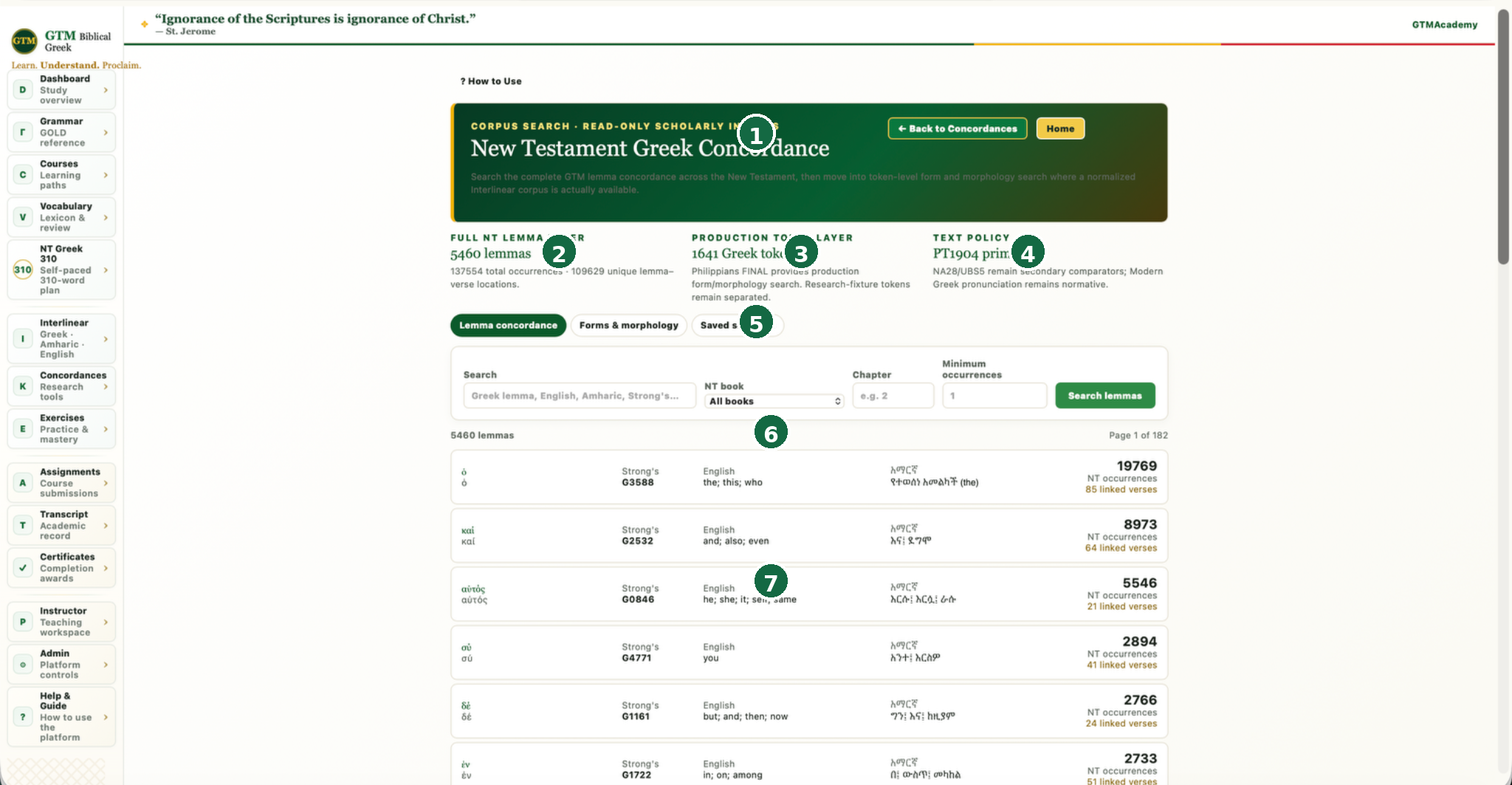
Task: Focus the lemma Search input field
Action: 580,396
